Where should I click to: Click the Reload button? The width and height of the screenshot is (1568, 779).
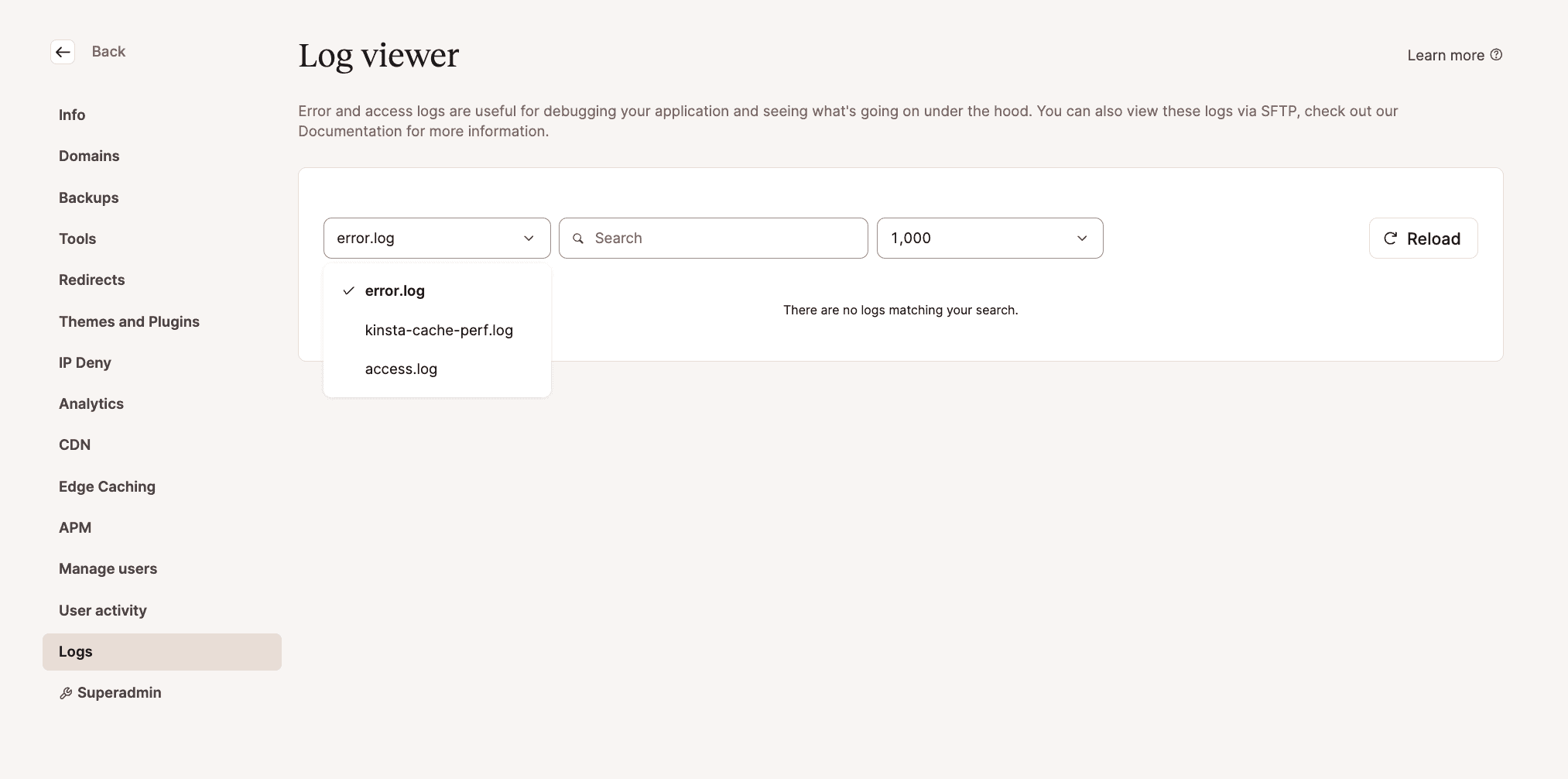(x=1422, y=239)
